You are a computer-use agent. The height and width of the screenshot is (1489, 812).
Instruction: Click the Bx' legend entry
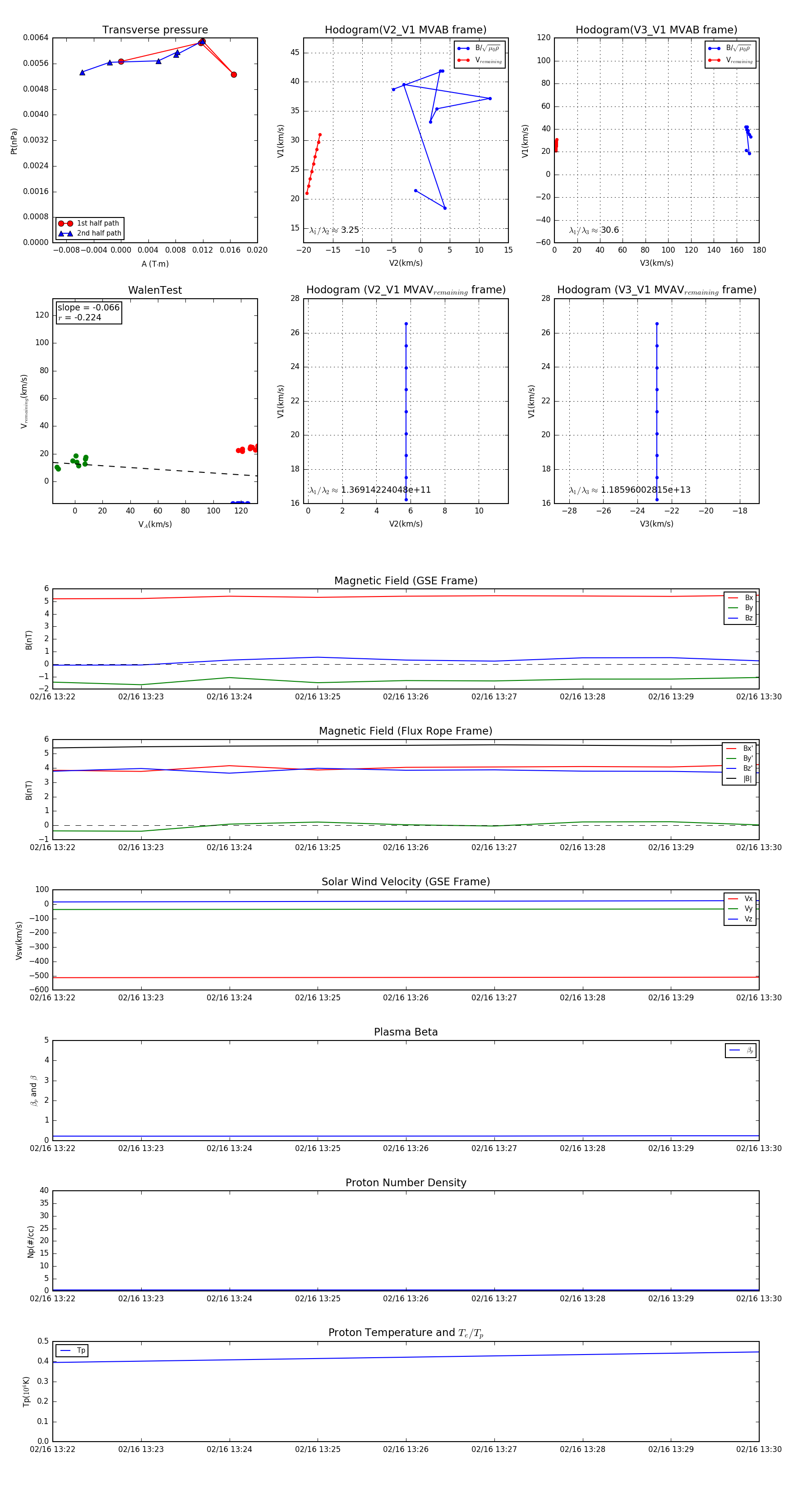pos(739,748)
